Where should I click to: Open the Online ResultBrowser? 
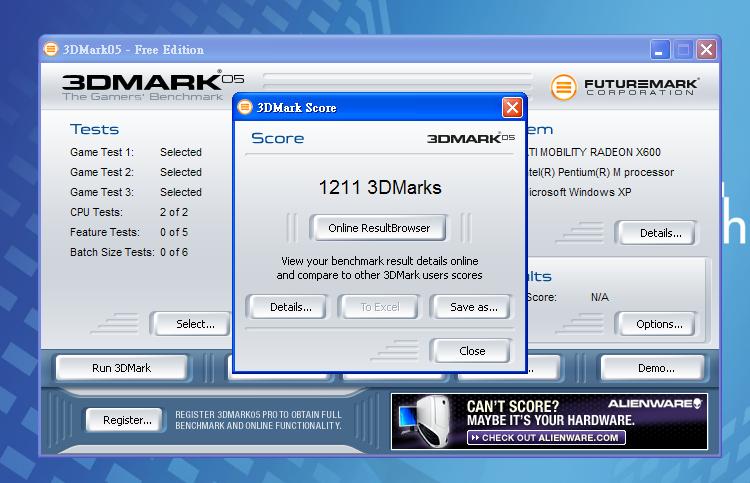[x=379, y=228]
